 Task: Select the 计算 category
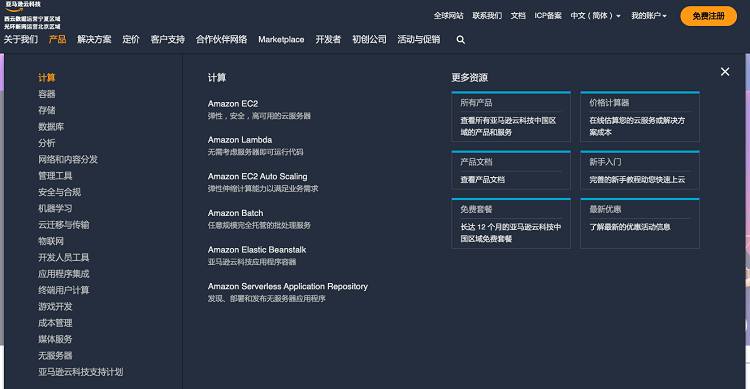[x=47, y=78]
